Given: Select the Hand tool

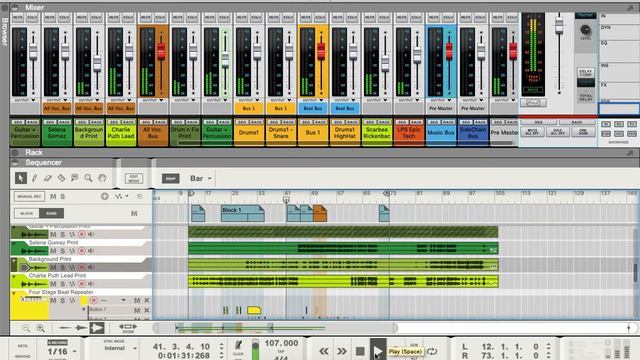Looking at the screenshot, I should click(102, 178).
